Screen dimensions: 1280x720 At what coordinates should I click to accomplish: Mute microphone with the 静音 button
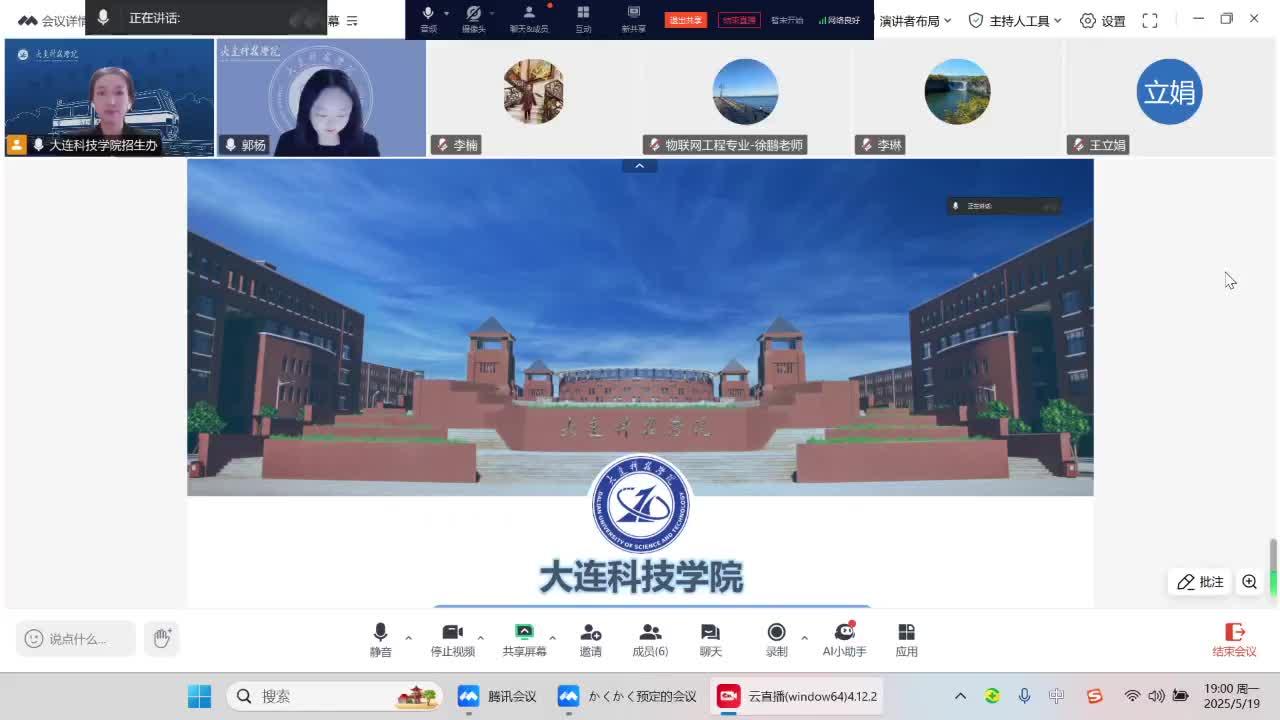380,640
